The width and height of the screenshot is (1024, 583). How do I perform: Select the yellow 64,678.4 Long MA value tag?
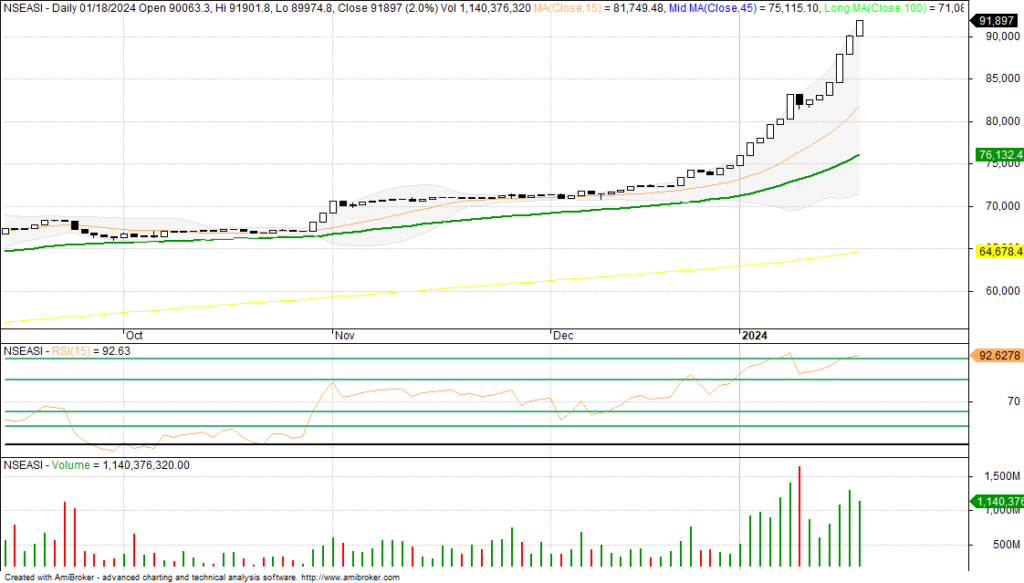pos(997,251)
